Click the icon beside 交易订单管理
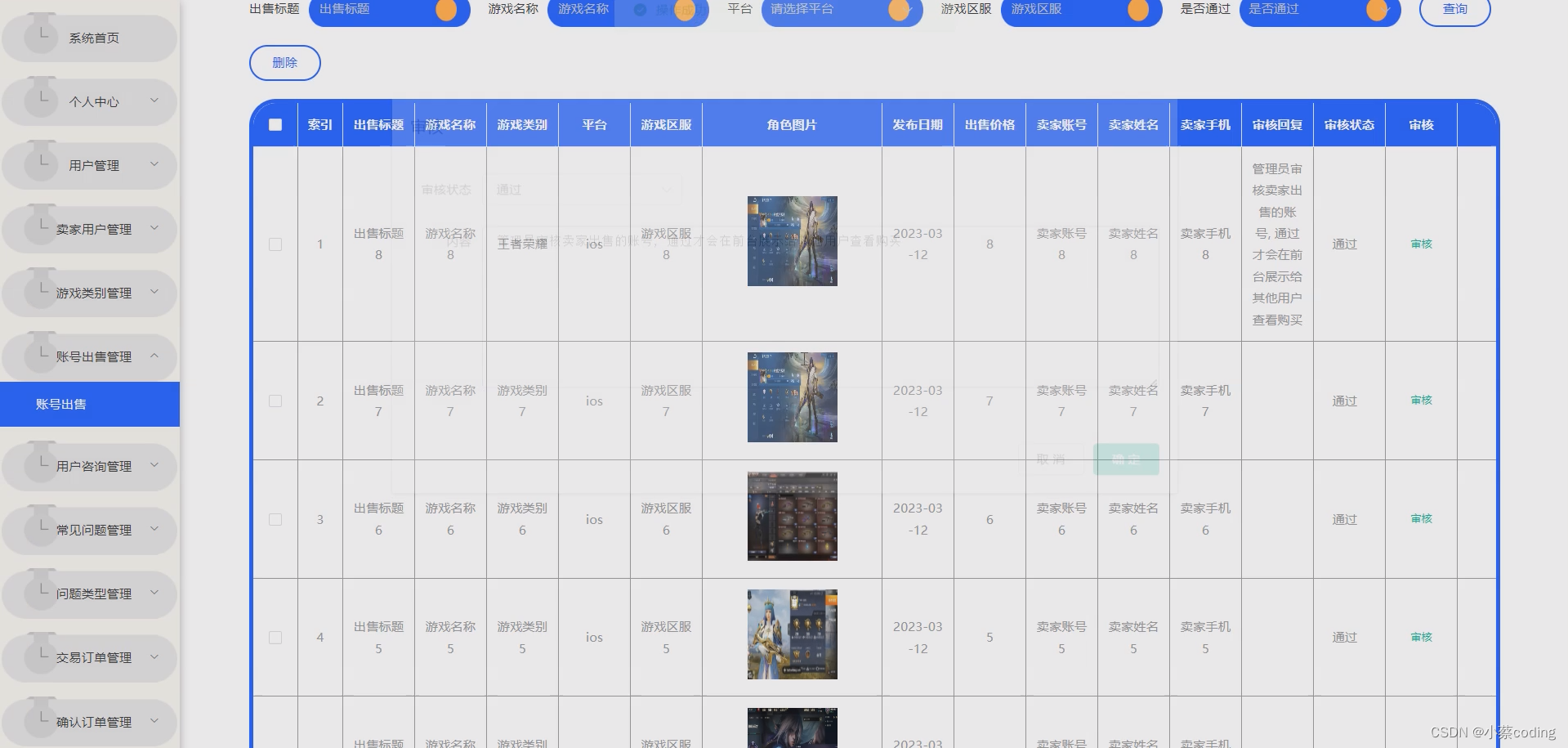Viewport: 1568px width, 748px height. click(x=41, y=652)
